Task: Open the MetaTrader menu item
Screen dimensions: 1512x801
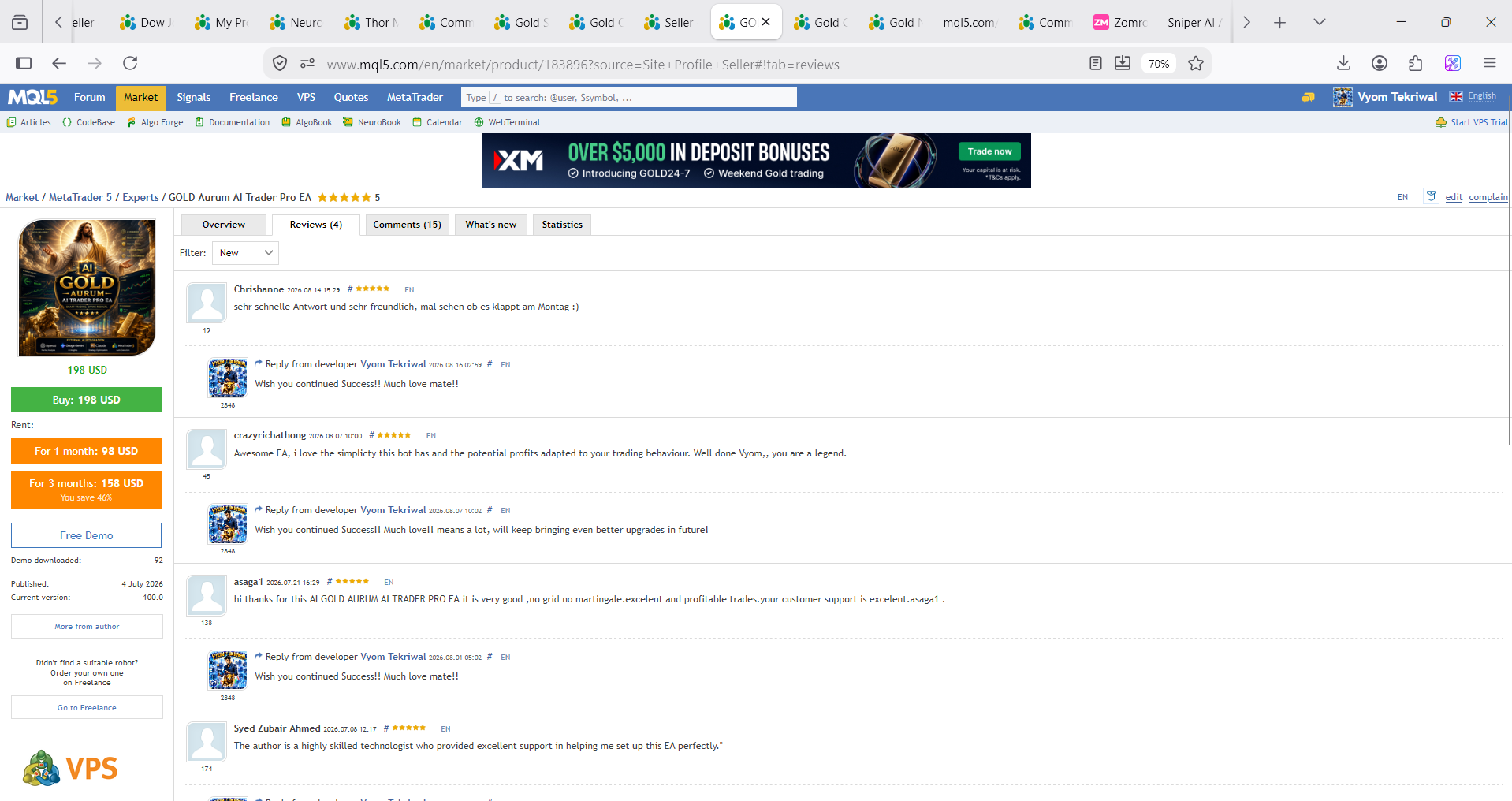Action: point(415,97)
